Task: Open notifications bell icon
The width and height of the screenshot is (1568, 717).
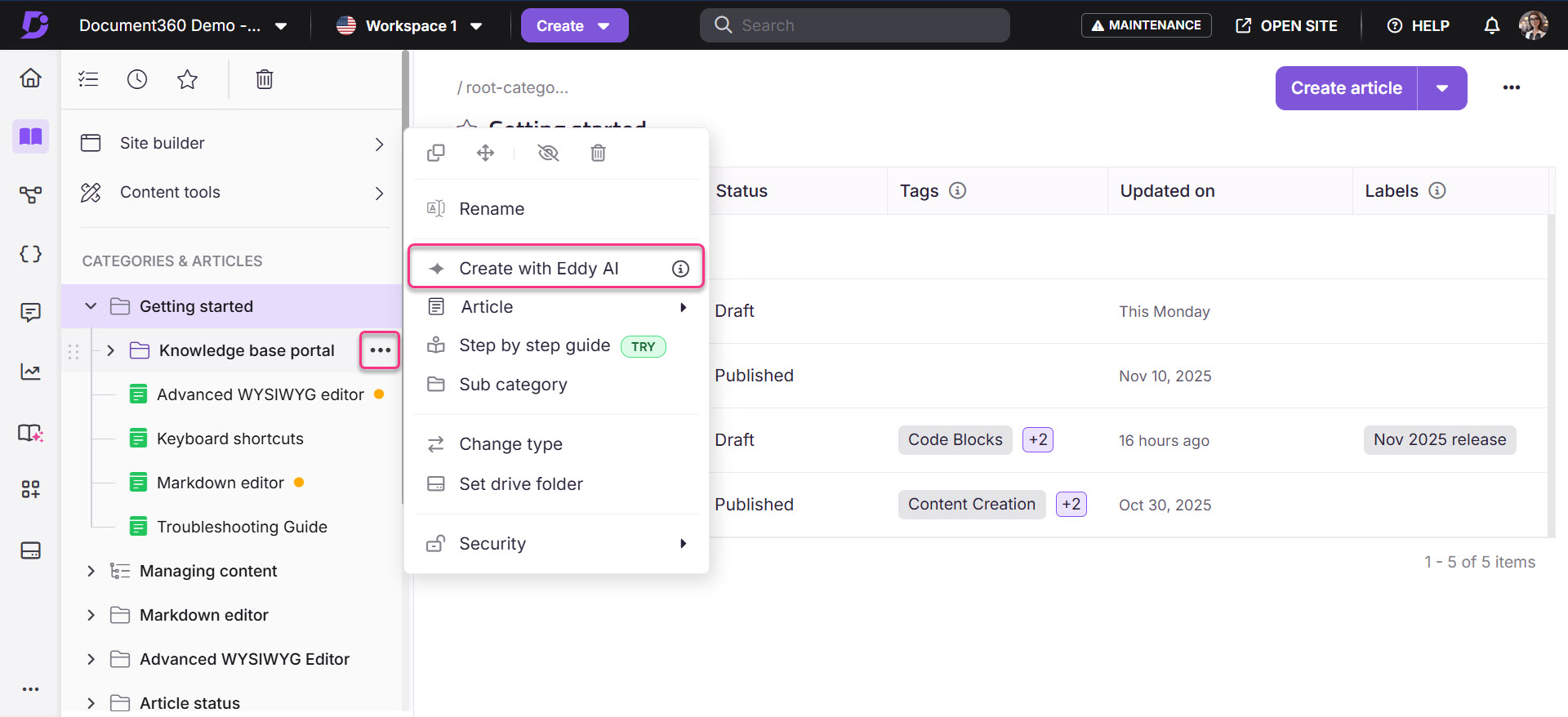Action: pos(1491,25)
